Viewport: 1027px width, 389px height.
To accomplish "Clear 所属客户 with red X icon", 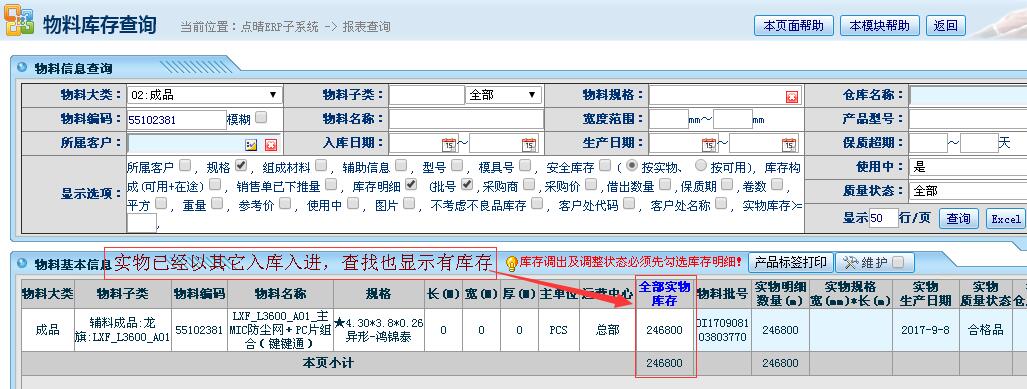I will pos(271,145).
